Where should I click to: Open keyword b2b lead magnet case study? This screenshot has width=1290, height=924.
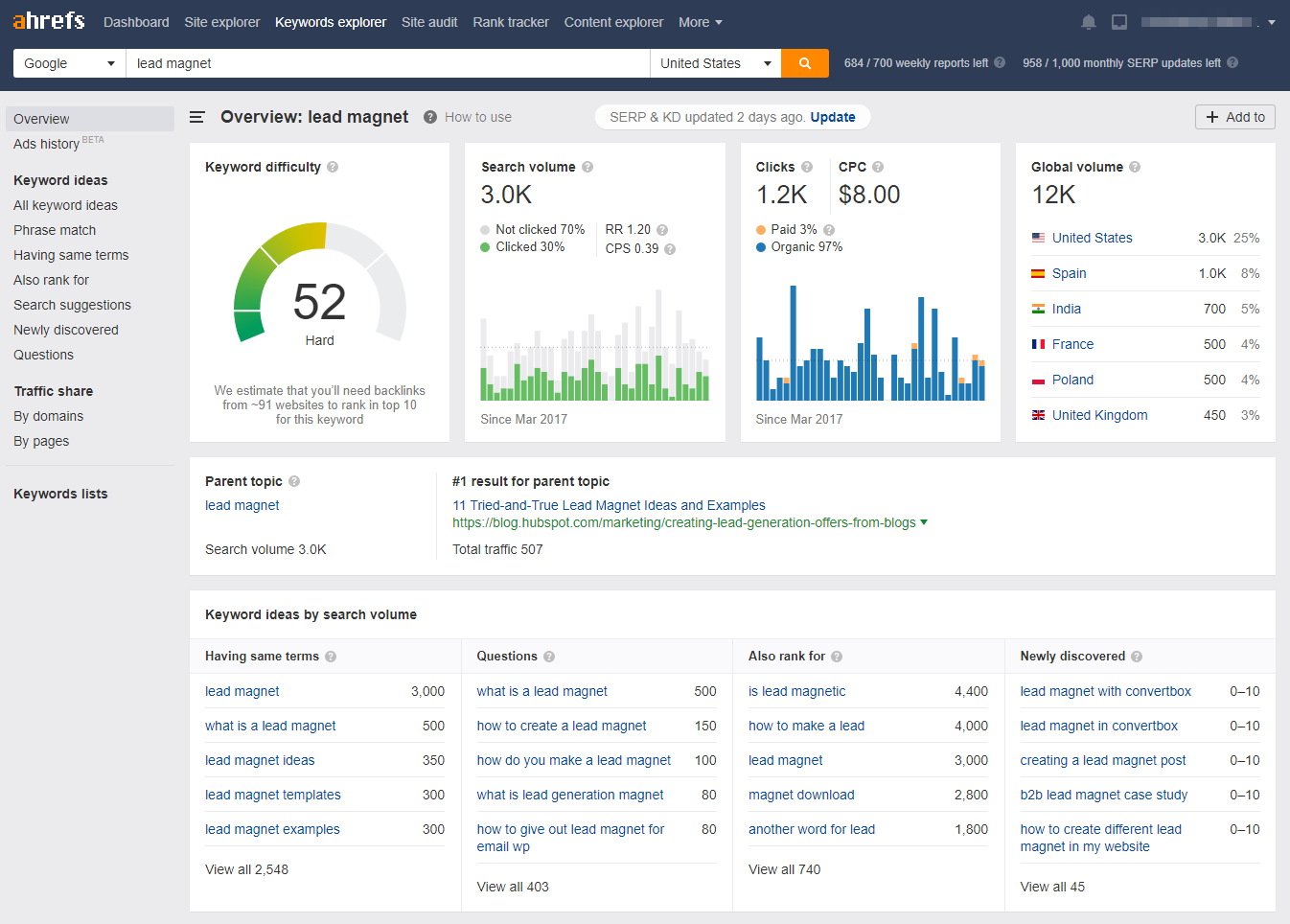point(1104,795)
